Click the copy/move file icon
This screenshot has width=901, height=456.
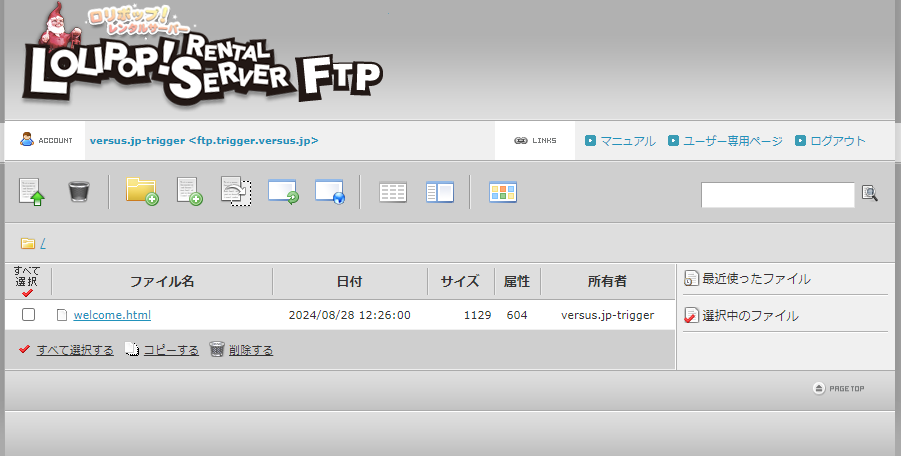(x=236, y=191)
